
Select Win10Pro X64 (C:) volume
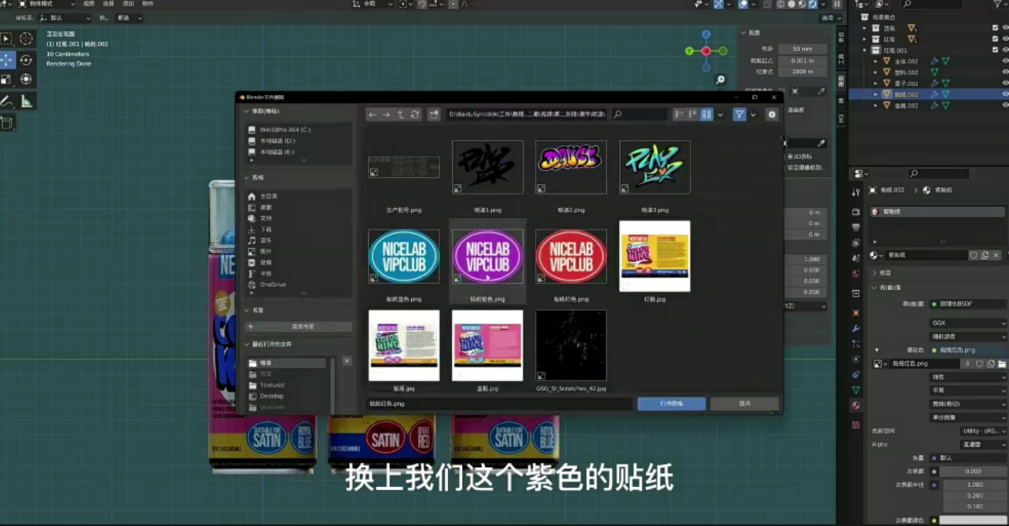(x=299, y=130)
